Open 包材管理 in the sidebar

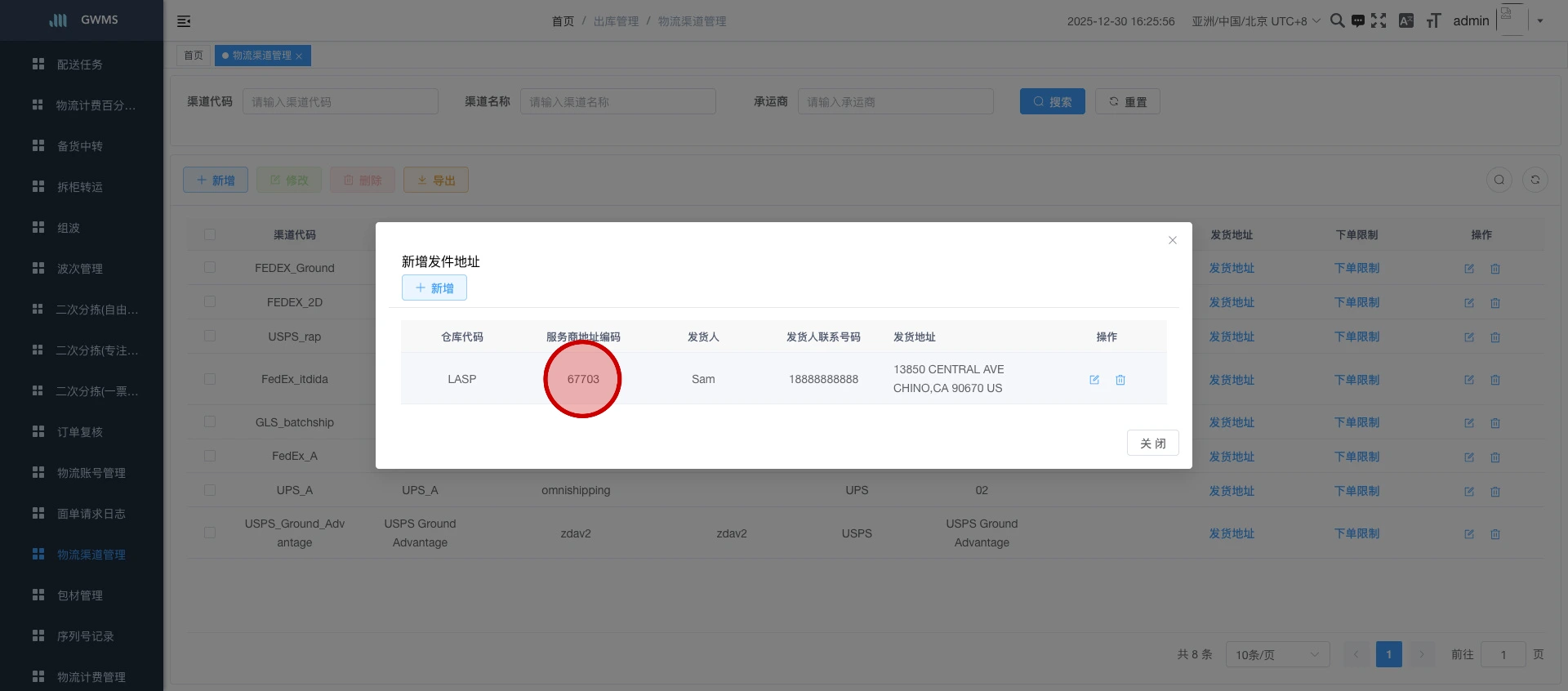82,595
